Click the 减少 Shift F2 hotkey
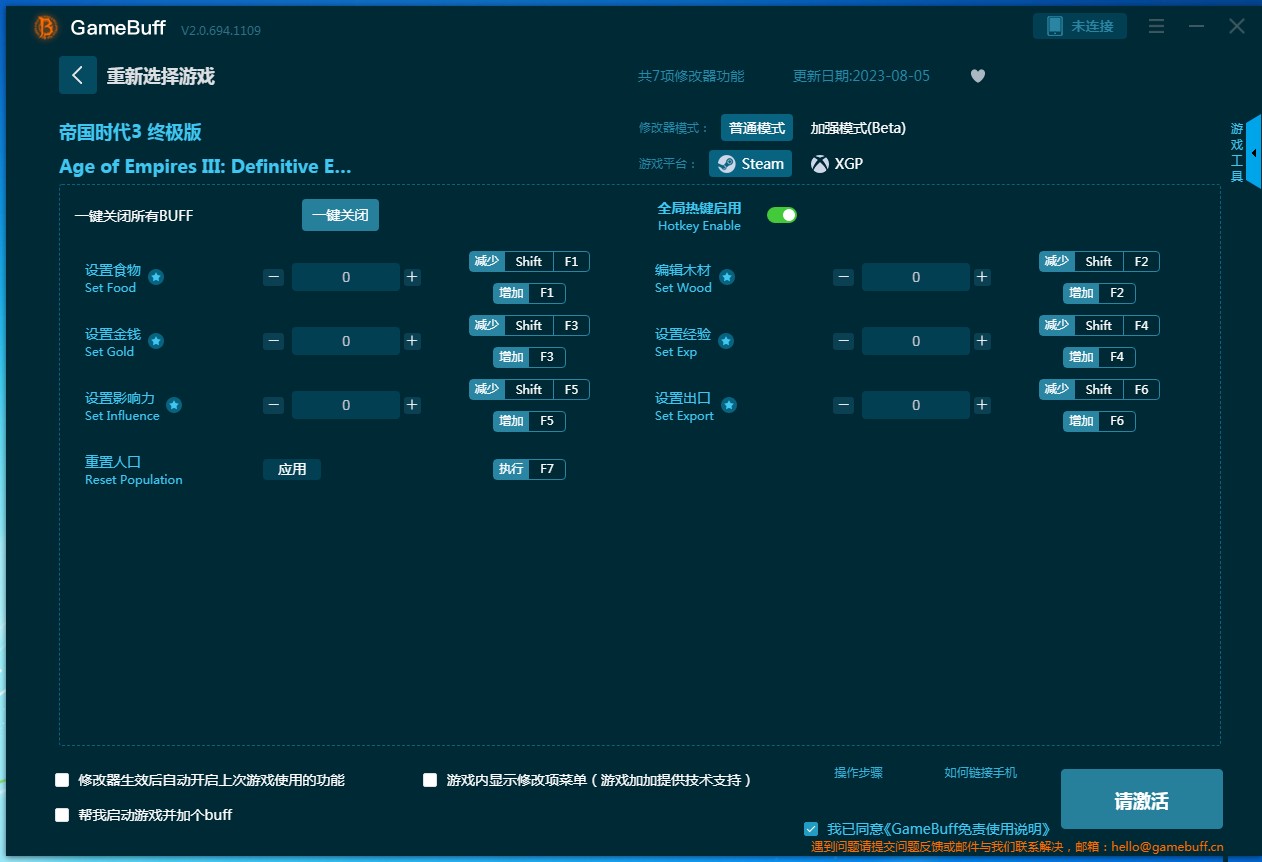 coord(1099,261)
